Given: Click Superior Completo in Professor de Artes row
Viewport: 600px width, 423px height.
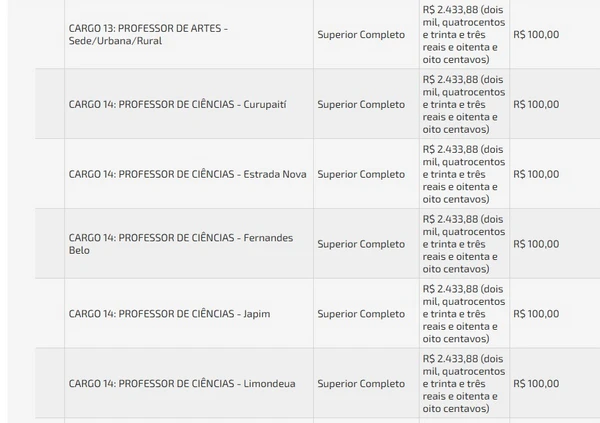Looking at the screenshot, I should click(x=361, y=35).
